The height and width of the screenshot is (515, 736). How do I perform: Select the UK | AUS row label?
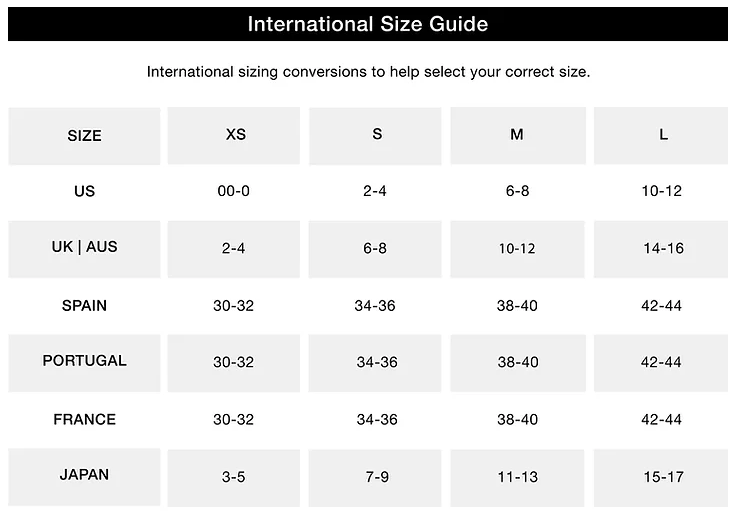coord(84,247)
